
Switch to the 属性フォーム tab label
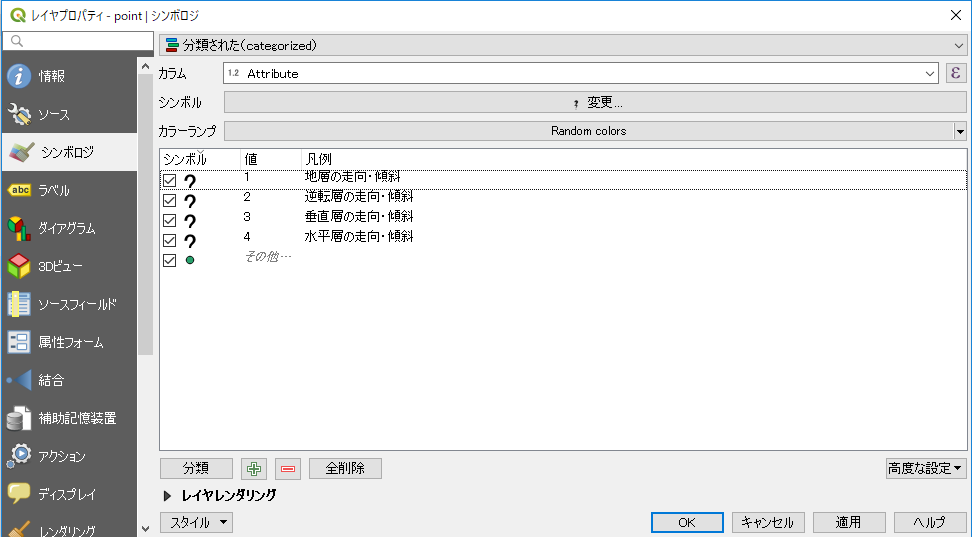[71, 342]
